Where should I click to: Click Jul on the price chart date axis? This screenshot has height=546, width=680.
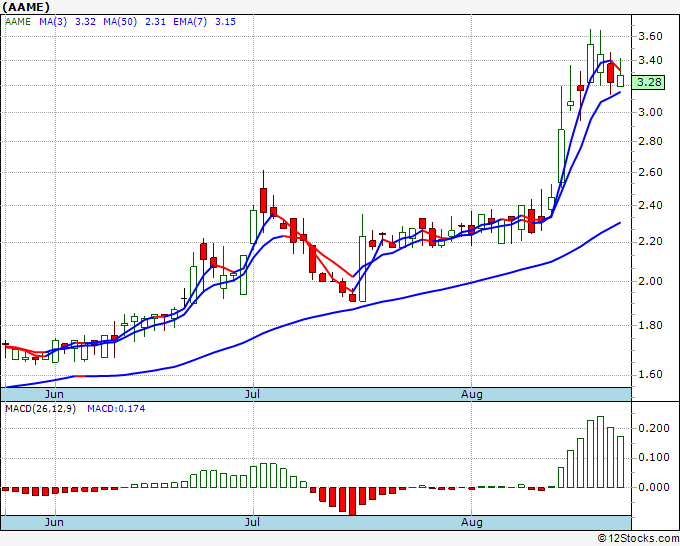[252, 394]
